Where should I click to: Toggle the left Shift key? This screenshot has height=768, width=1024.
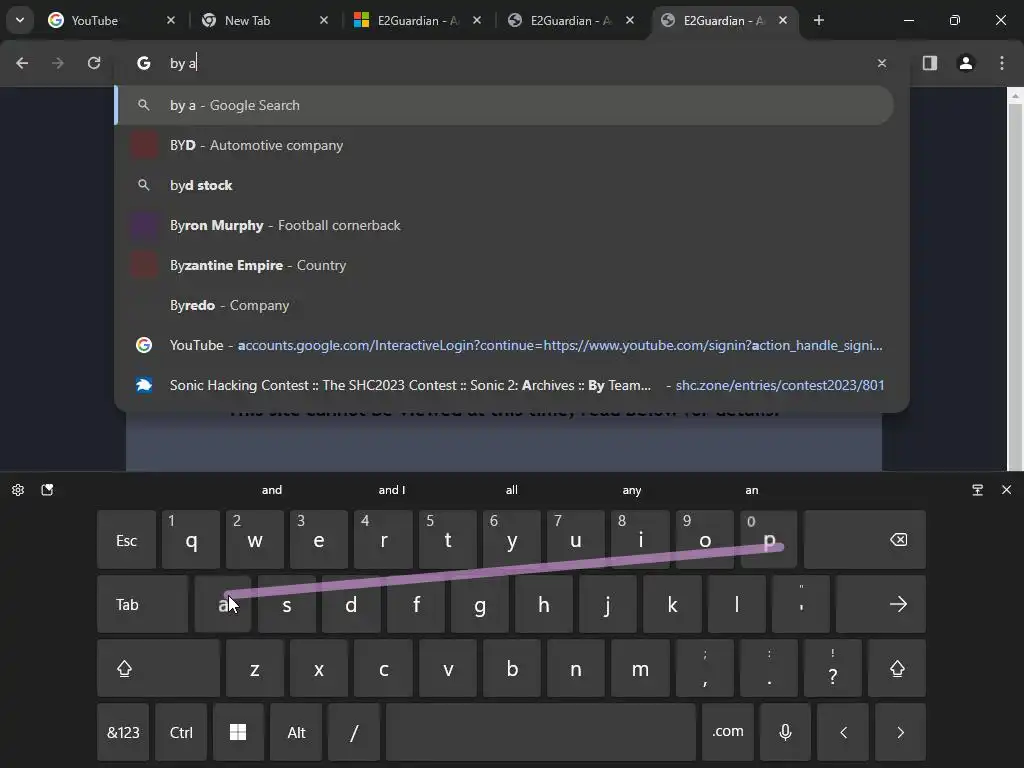(x=158, y=668)
